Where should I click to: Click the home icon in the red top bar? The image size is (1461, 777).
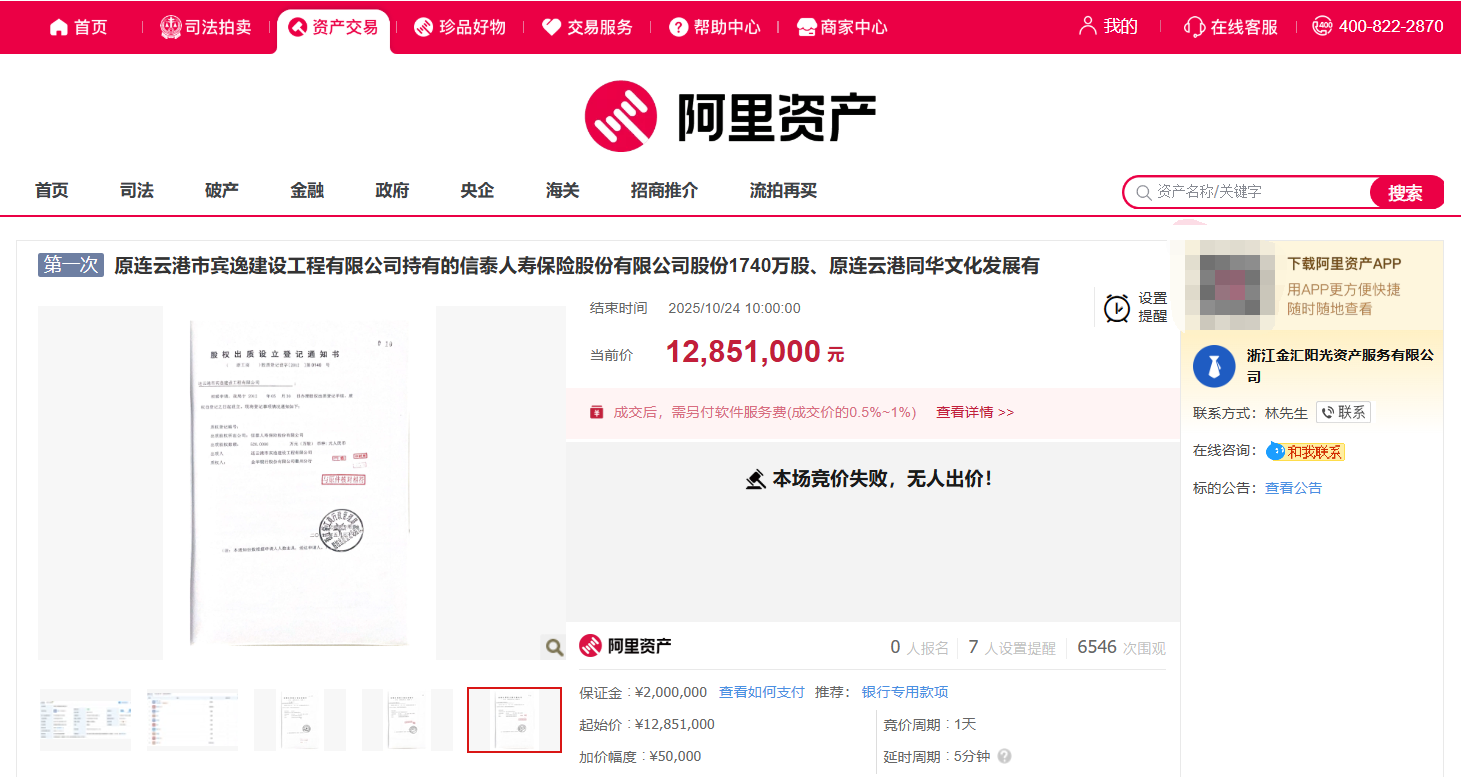pyautogui.click(x=59, y=27)
